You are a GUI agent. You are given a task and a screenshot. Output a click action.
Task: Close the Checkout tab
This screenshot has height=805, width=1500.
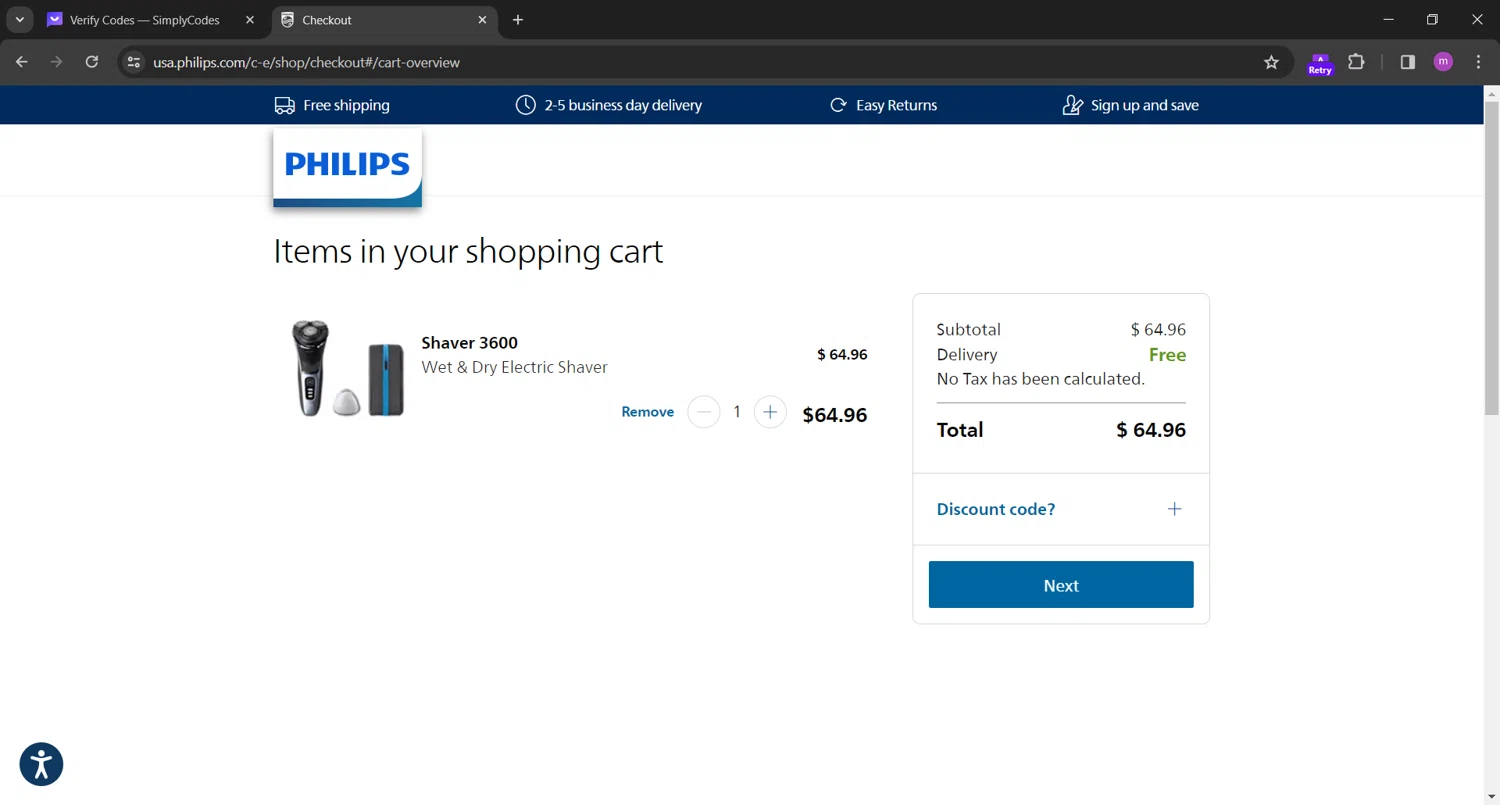point(482,20)
